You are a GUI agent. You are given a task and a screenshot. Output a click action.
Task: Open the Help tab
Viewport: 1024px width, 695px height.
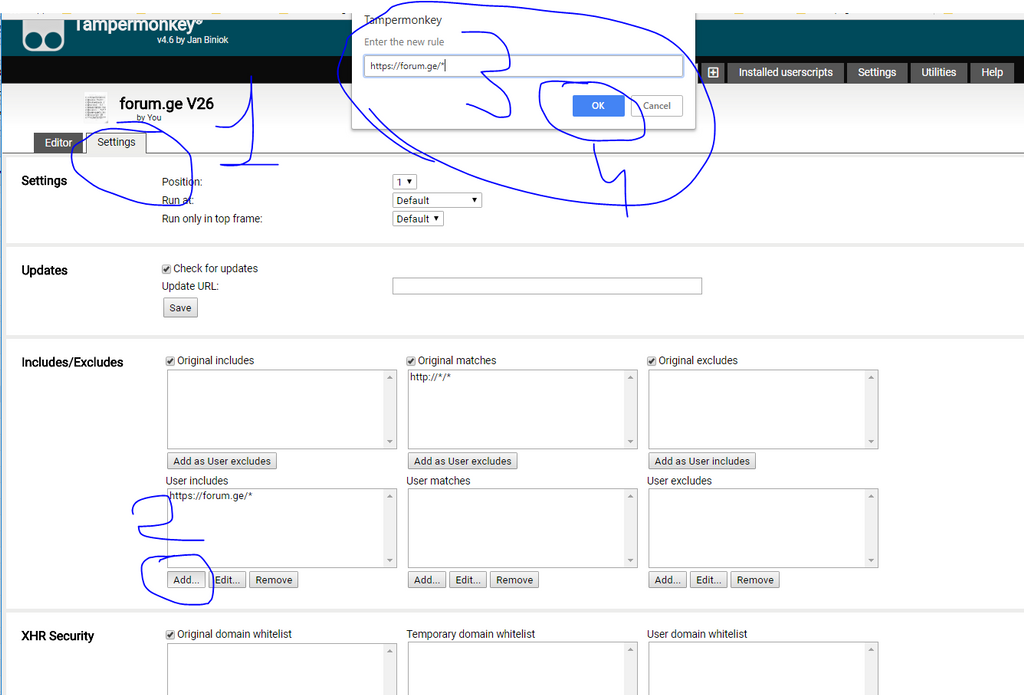tap(991, 73)
